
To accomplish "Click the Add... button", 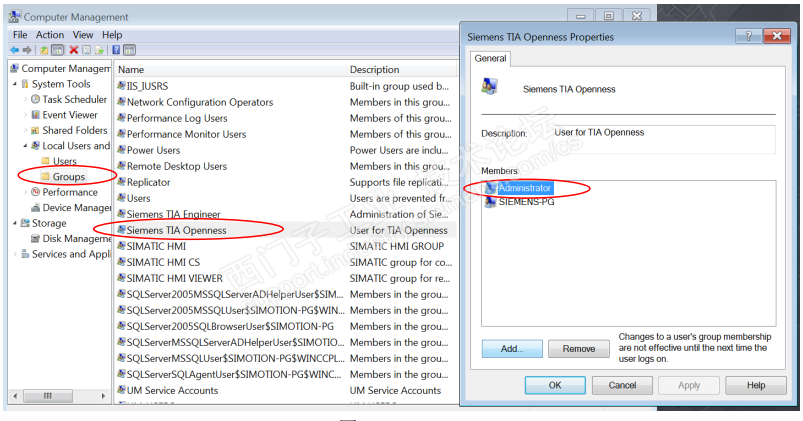I will click(512, 349).
